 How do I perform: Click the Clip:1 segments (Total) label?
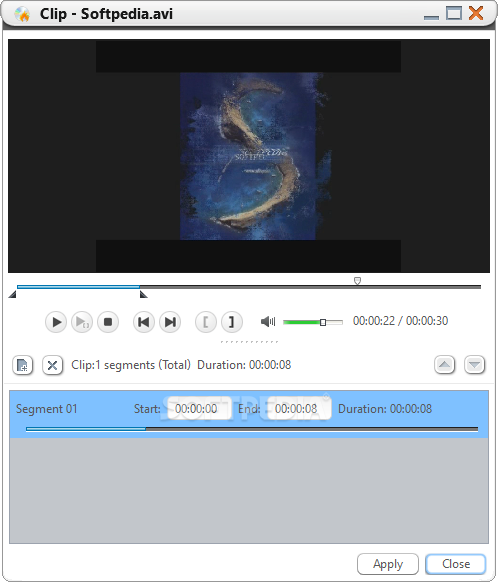(131, 365)
